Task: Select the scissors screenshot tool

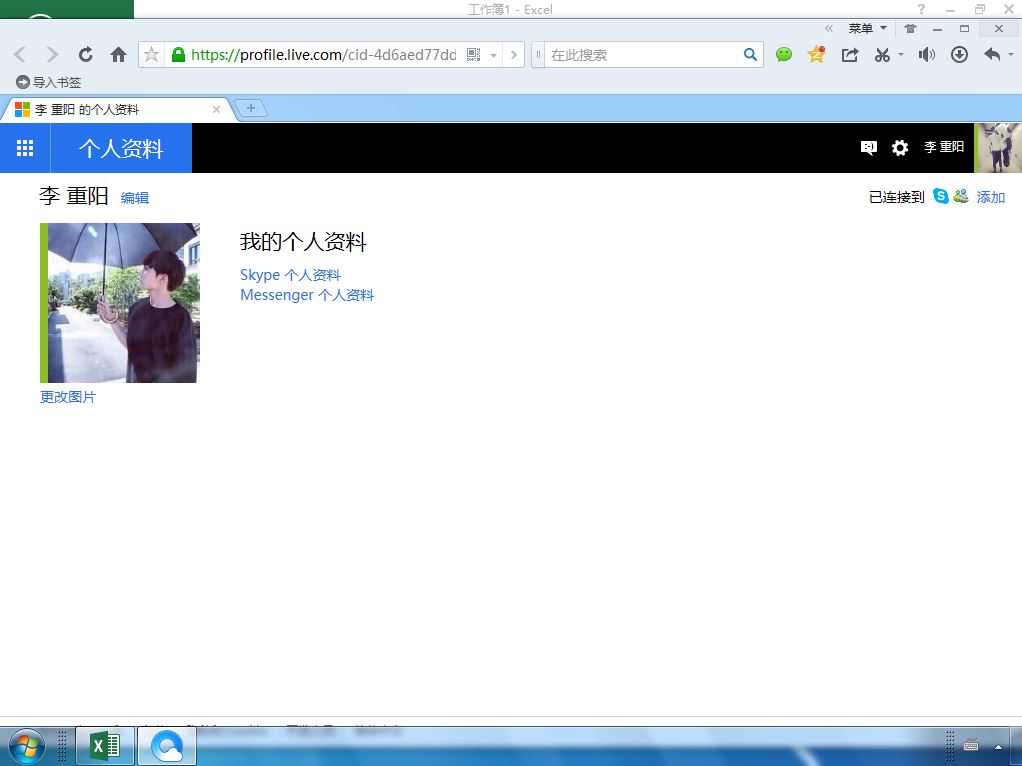Action: coord(883,55)
